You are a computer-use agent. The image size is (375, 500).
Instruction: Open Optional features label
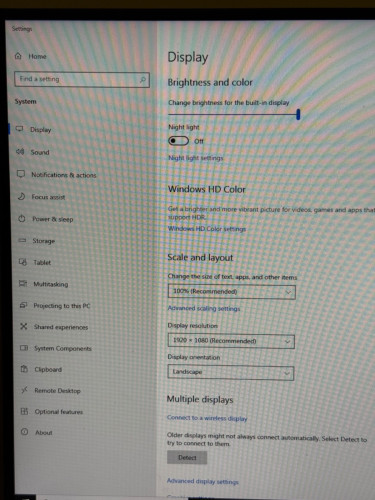[x=59, y=412]
